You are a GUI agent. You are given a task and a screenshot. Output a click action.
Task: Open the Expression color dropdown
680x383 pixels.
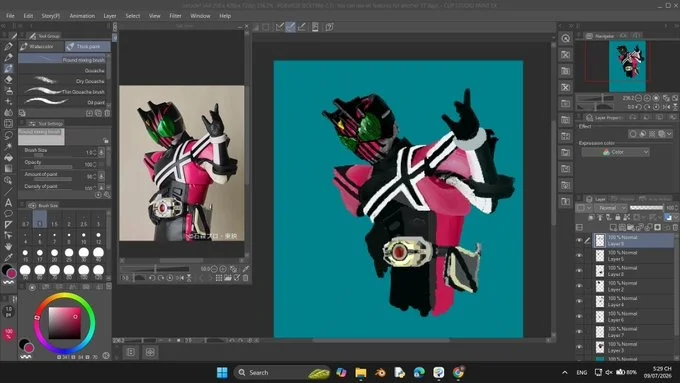click(x=615, y=152)
